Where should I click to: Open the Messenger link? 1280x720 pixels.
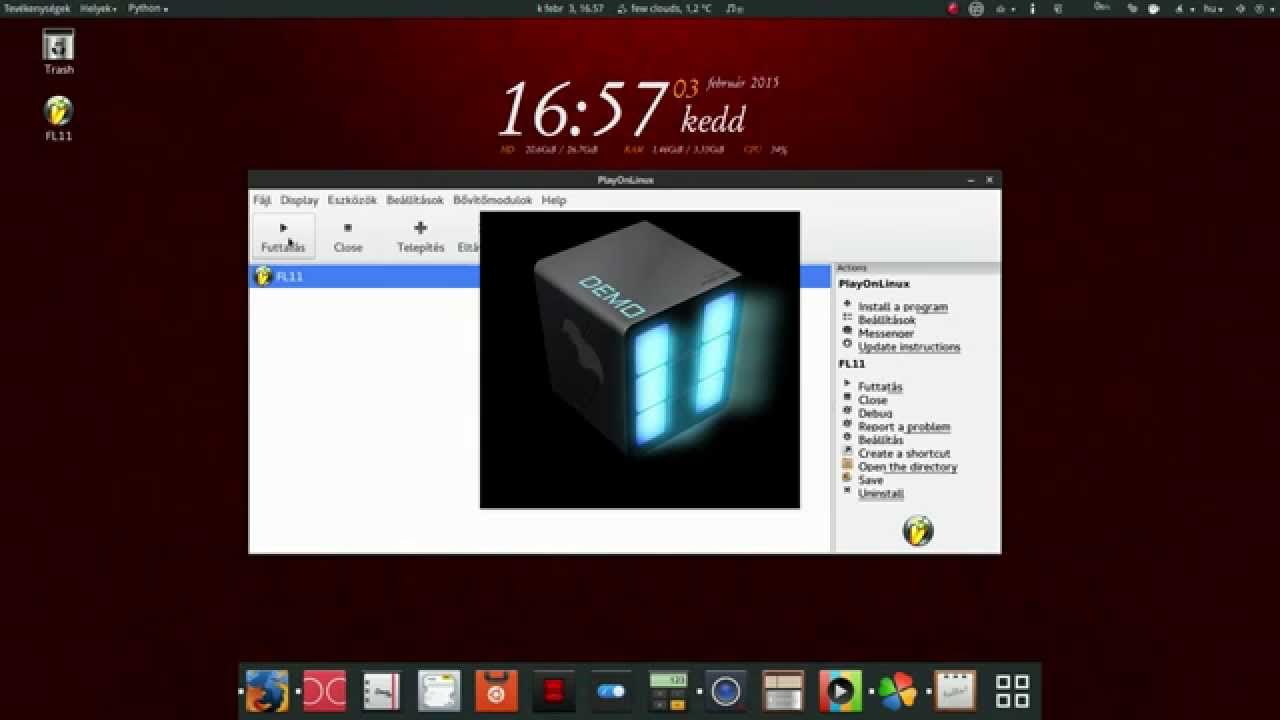tap(886, 333)
